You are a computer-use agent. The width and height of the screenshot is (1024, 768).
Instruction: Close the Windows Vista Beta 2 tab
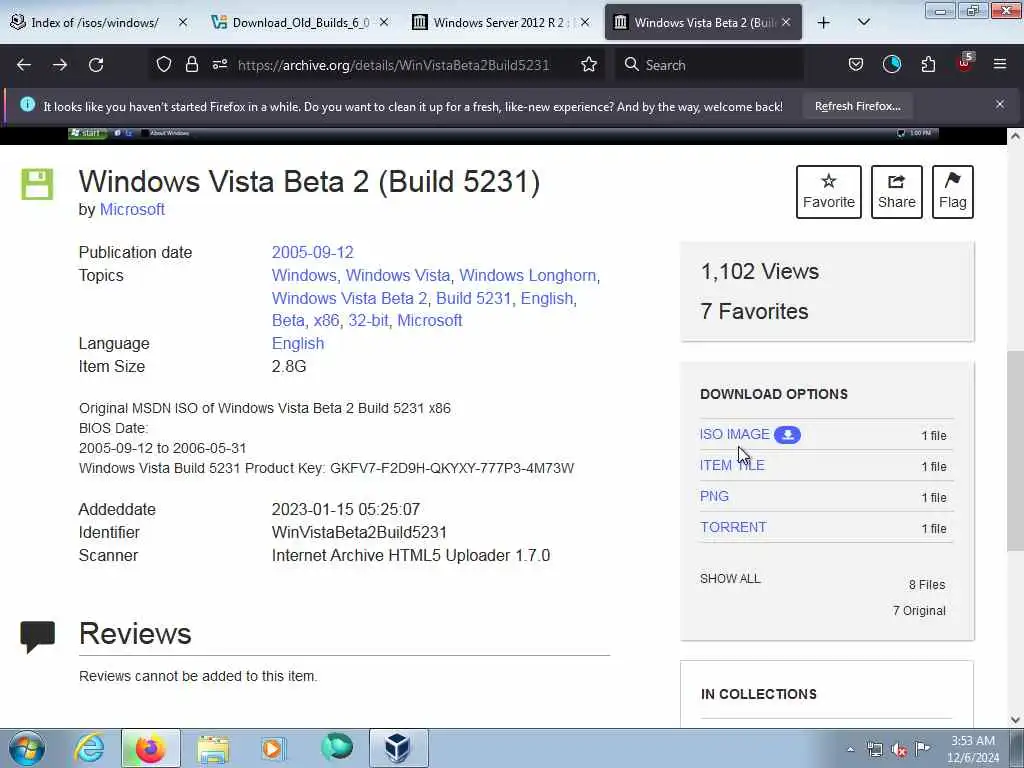point(786,22)
